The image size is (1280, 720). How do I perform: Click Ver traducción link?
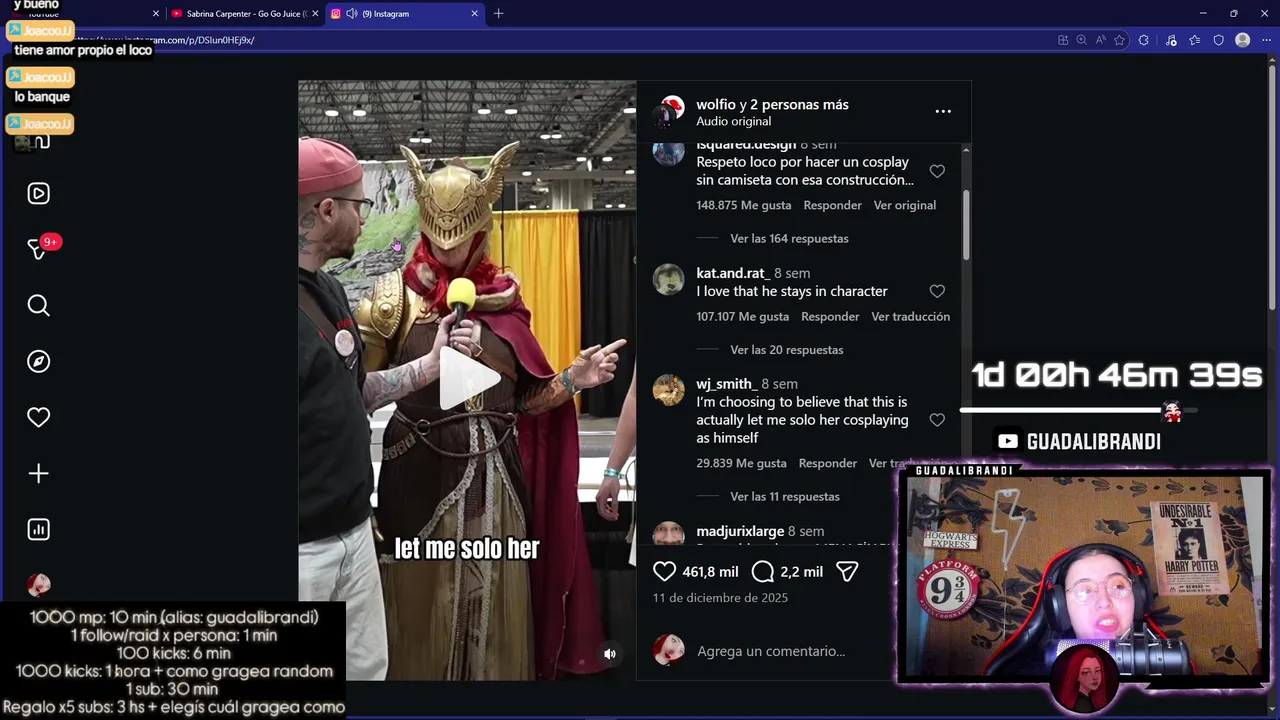coord(910,316)
